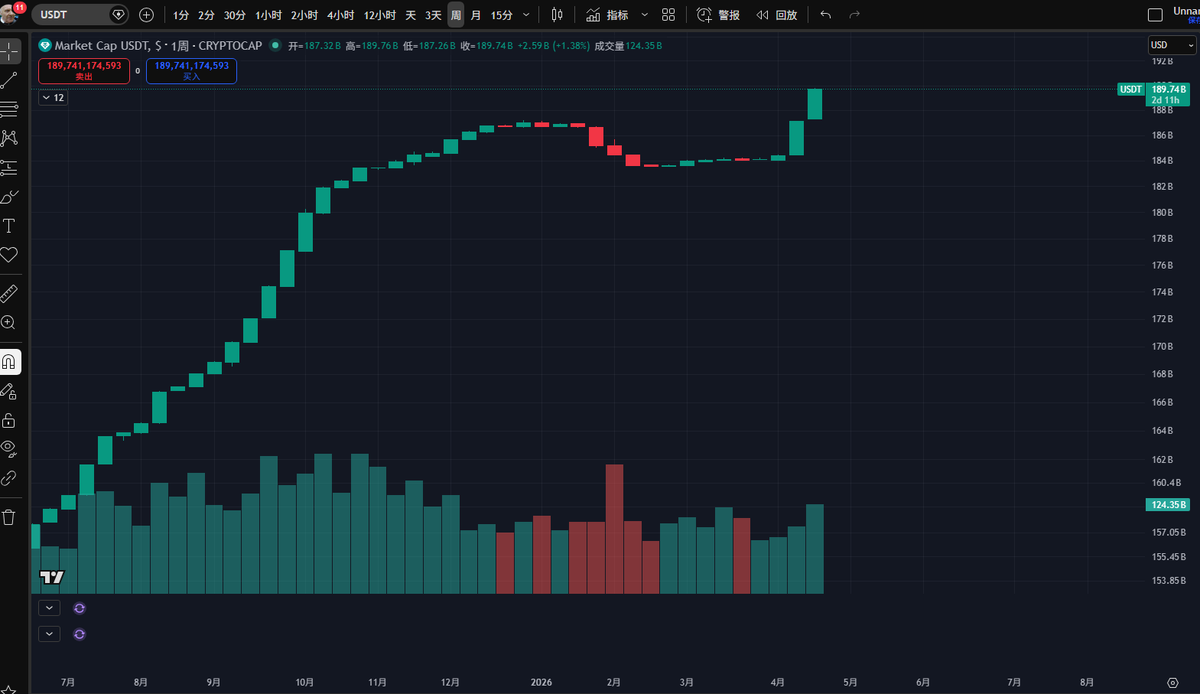Open the Fibonacci and Gann tools

point(9,109)
